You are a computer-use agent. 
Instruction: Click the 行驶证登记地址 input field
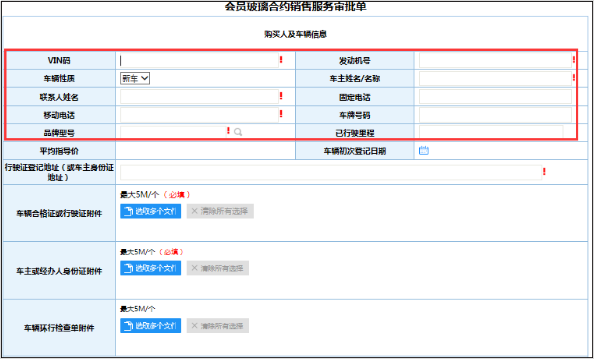pos(331,172)
